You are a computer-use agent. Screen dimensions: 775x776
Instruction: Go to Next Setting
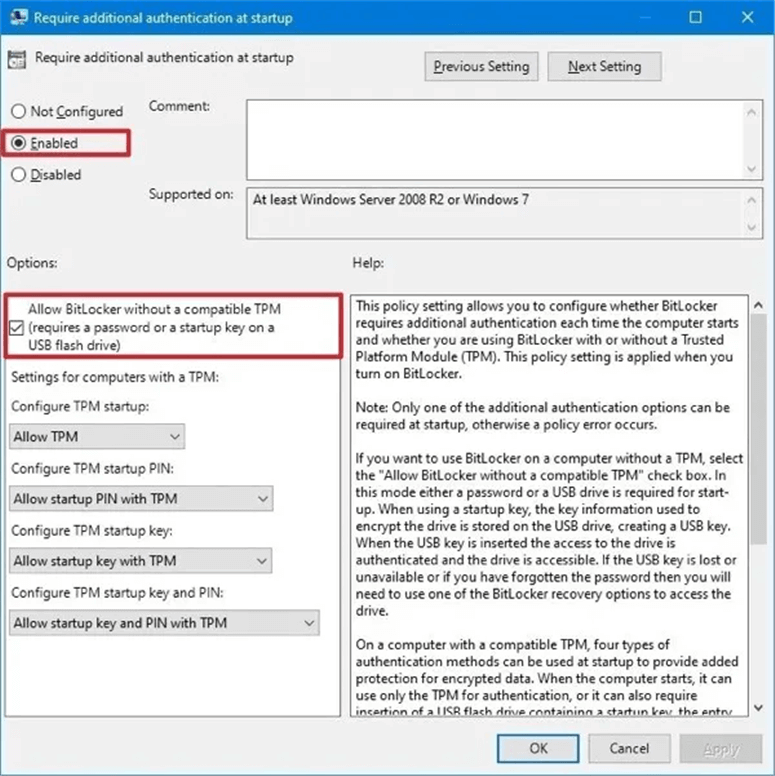604,67
